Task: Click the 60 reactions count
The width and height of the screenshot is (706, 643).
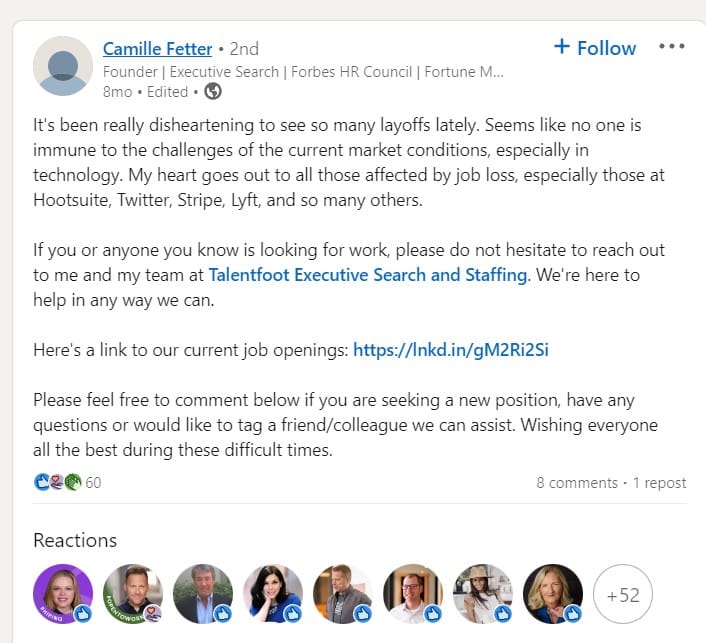Action: coord(93,483)
